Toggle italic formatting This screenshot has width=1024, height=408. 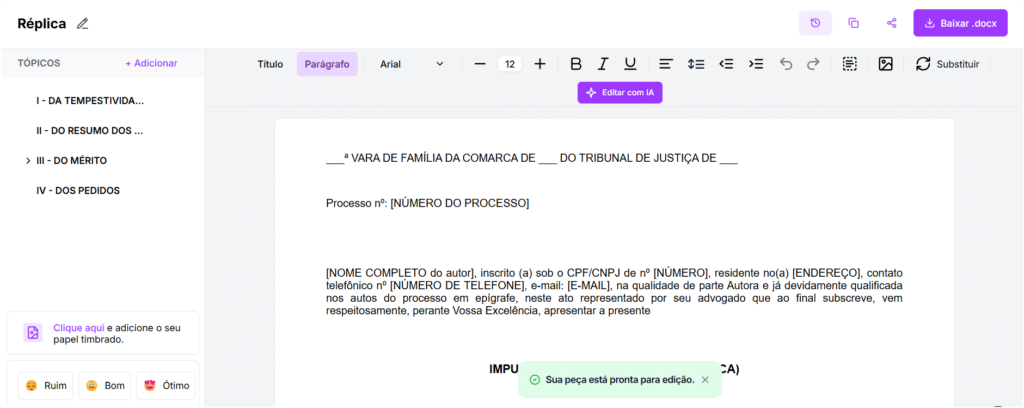tap(603, 64)
